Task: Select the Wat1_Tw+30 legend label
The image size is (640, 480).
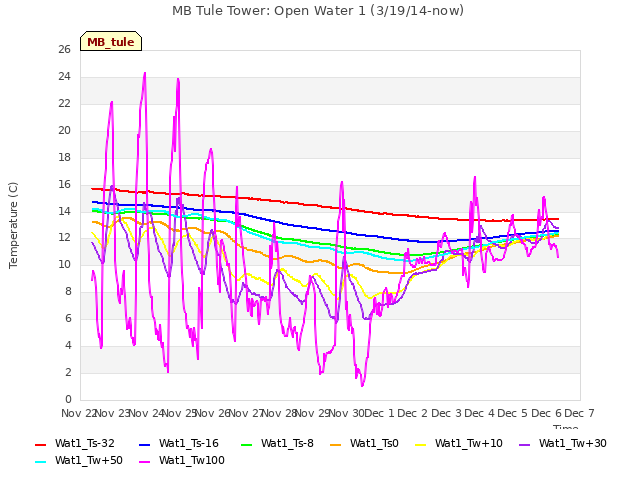Action: pos(573,444)
